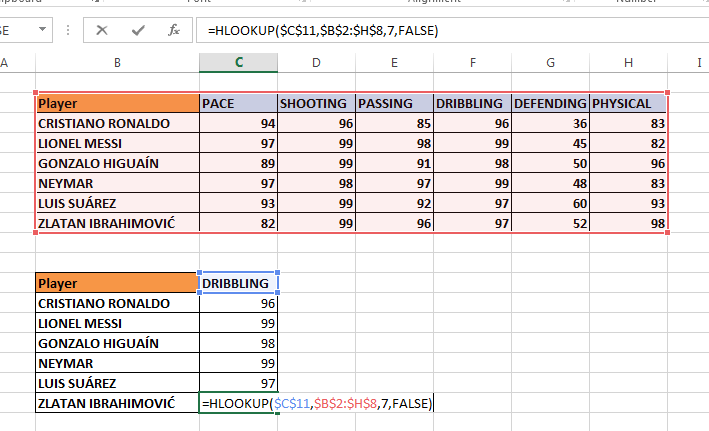The image size is (709, 431).
Task: Select column E header
Action: pyautogui.click(x=394, y=62)
